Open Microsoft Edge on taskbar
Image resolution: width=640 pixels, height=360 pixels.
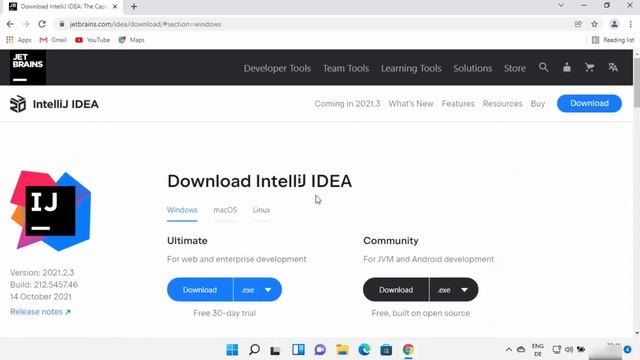(364, 350)
